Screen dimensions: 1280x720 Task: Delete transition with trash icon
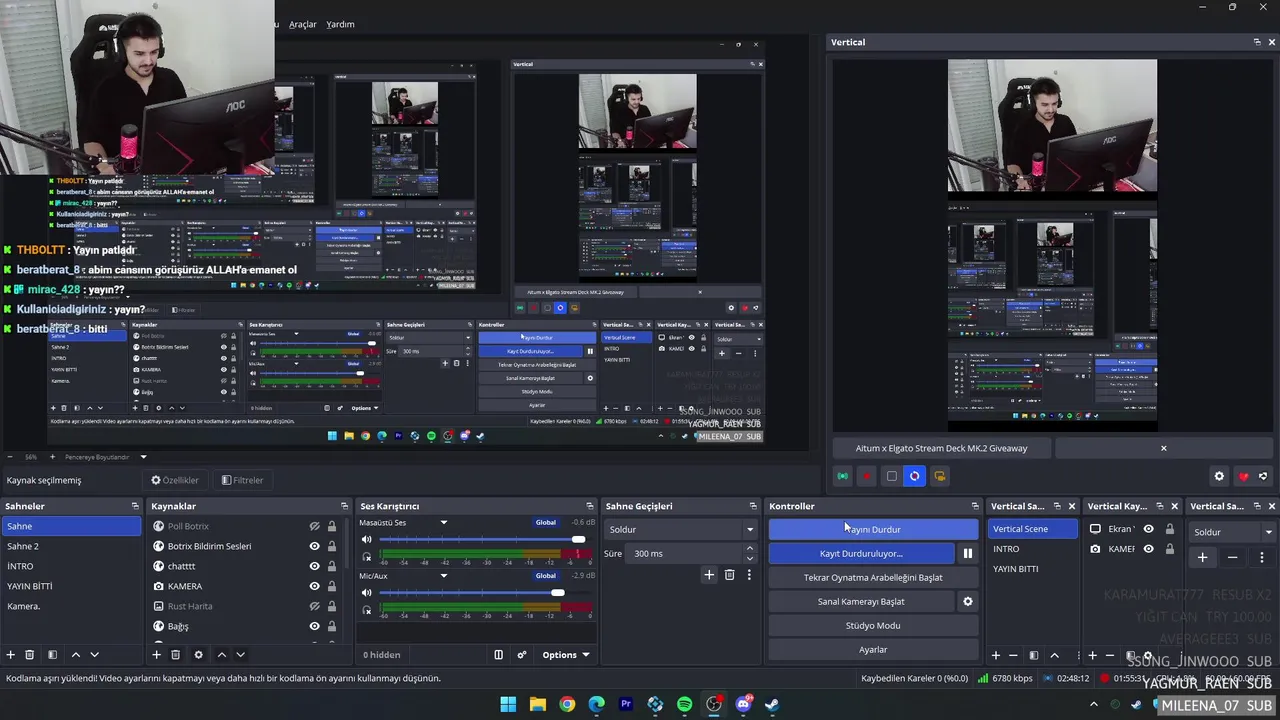click(729, 575)
